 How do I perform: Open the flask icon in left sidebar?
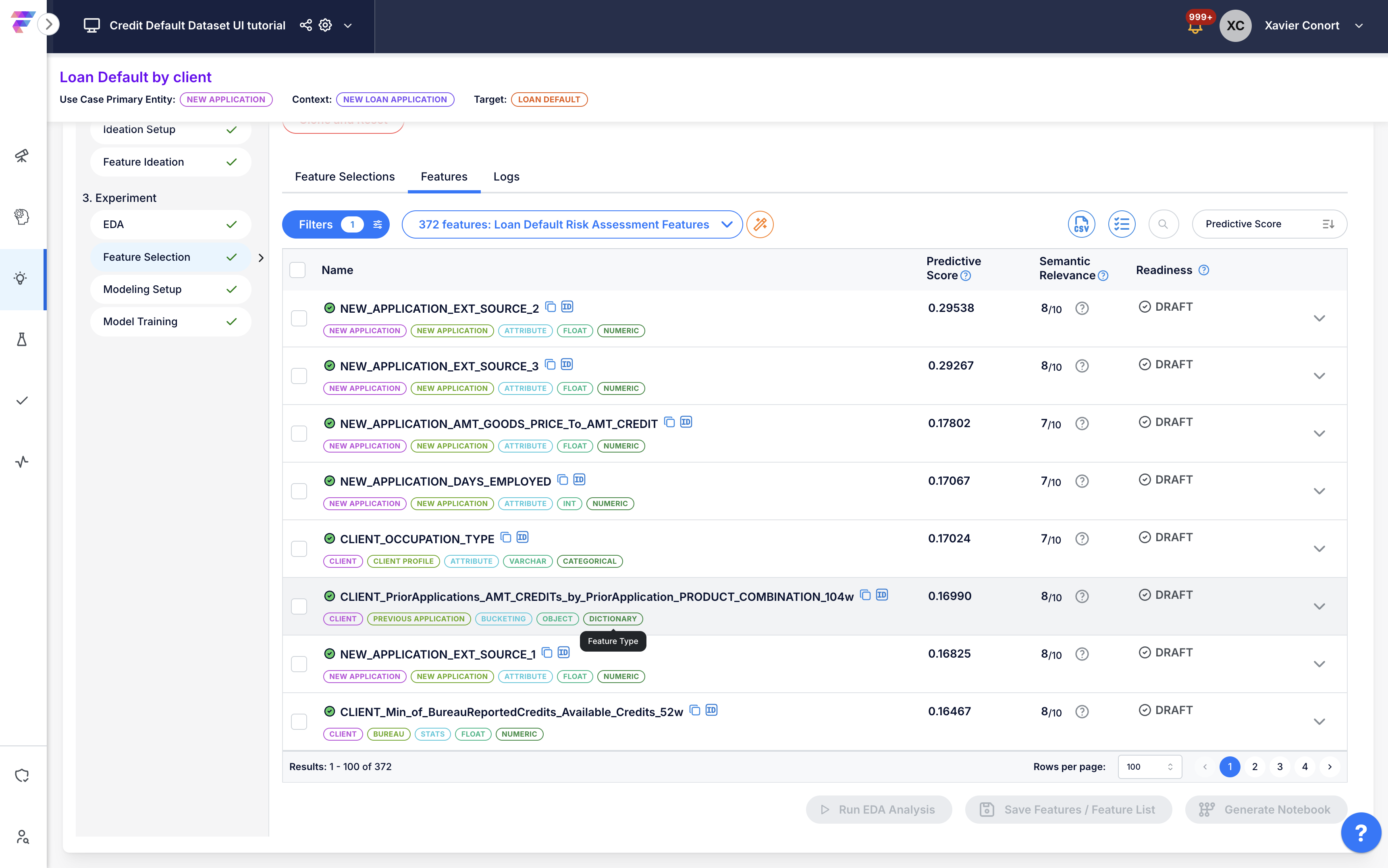click(x=22, y=339)
